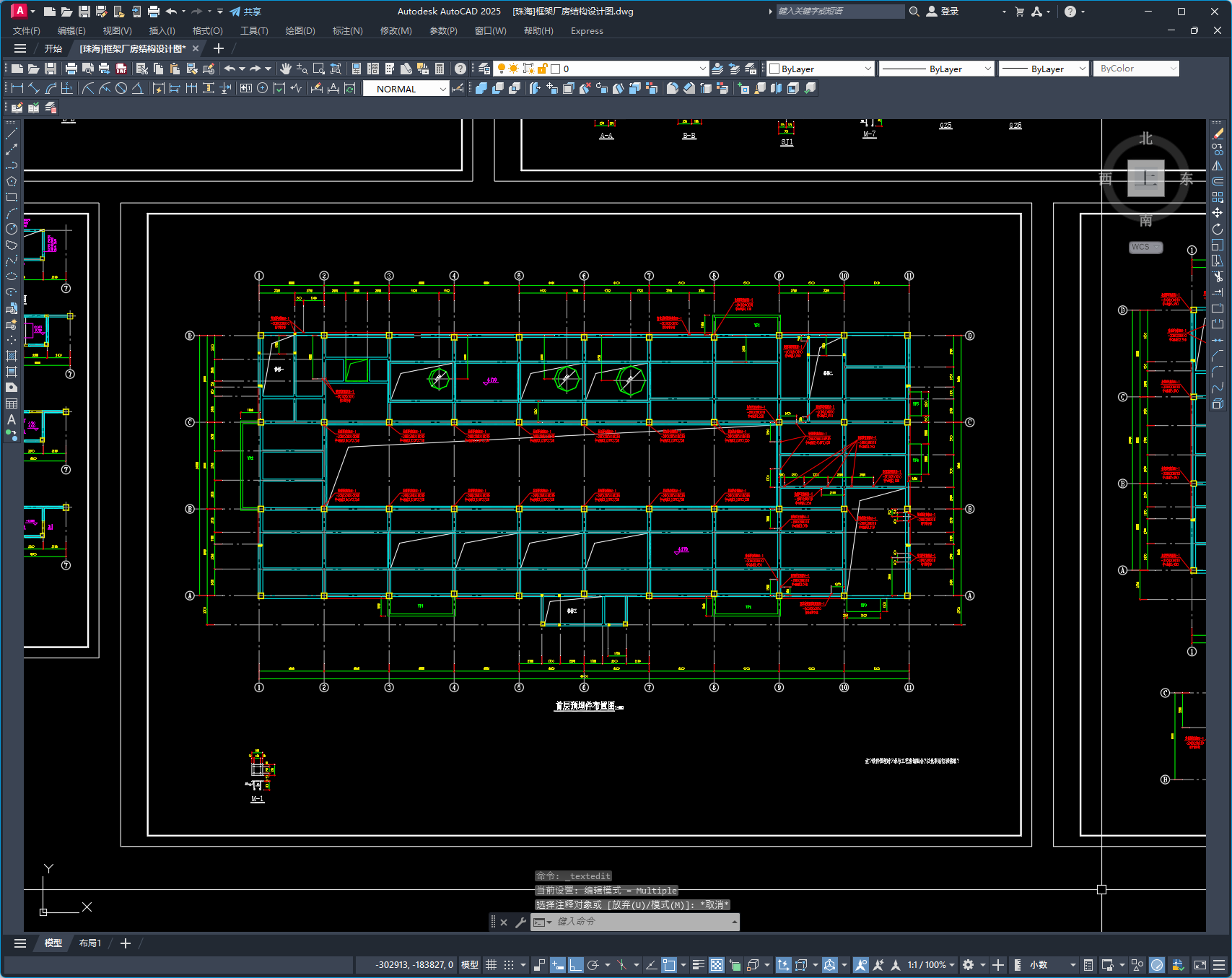1232x978 pixels.
Task: Open the 标注(N) menu
Action: pyautogui.click(x=347, y=31)
